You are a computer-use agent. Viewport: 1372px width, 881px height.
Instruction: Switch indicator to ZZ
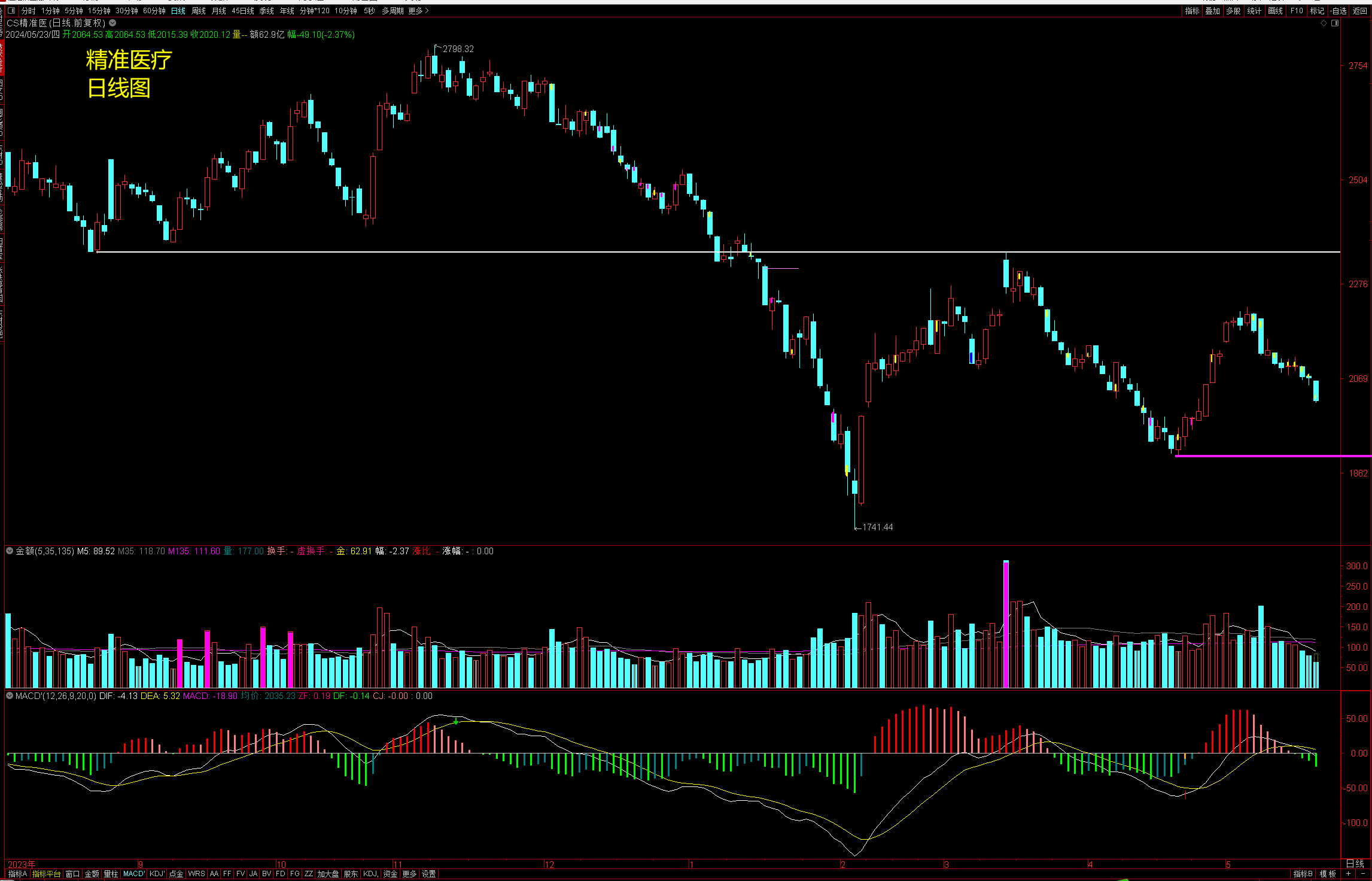pos(308,874)
